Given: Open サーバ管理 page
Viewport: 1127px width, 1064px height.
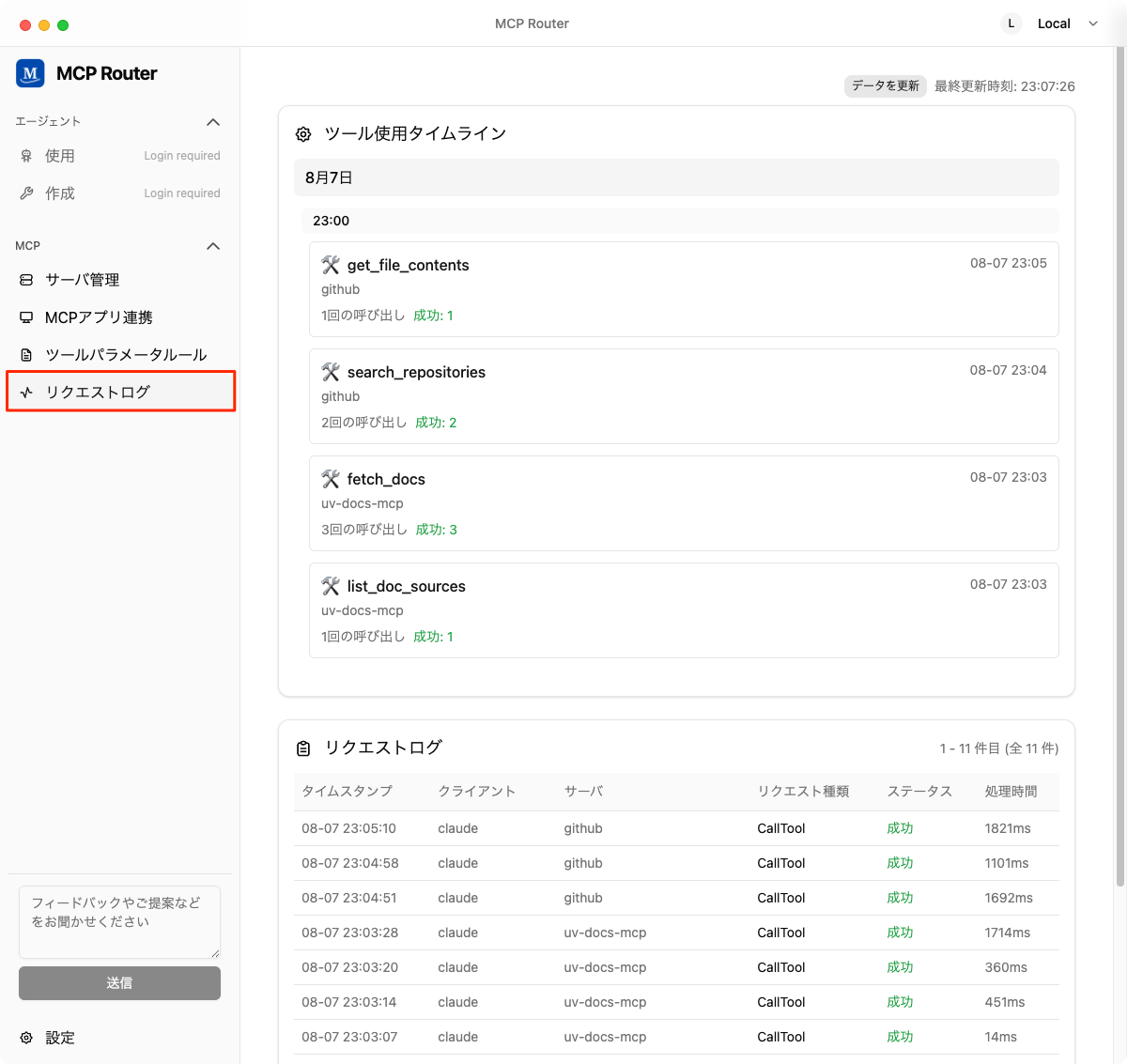Looking at the screenshot, I should click(x=120, y=280).
